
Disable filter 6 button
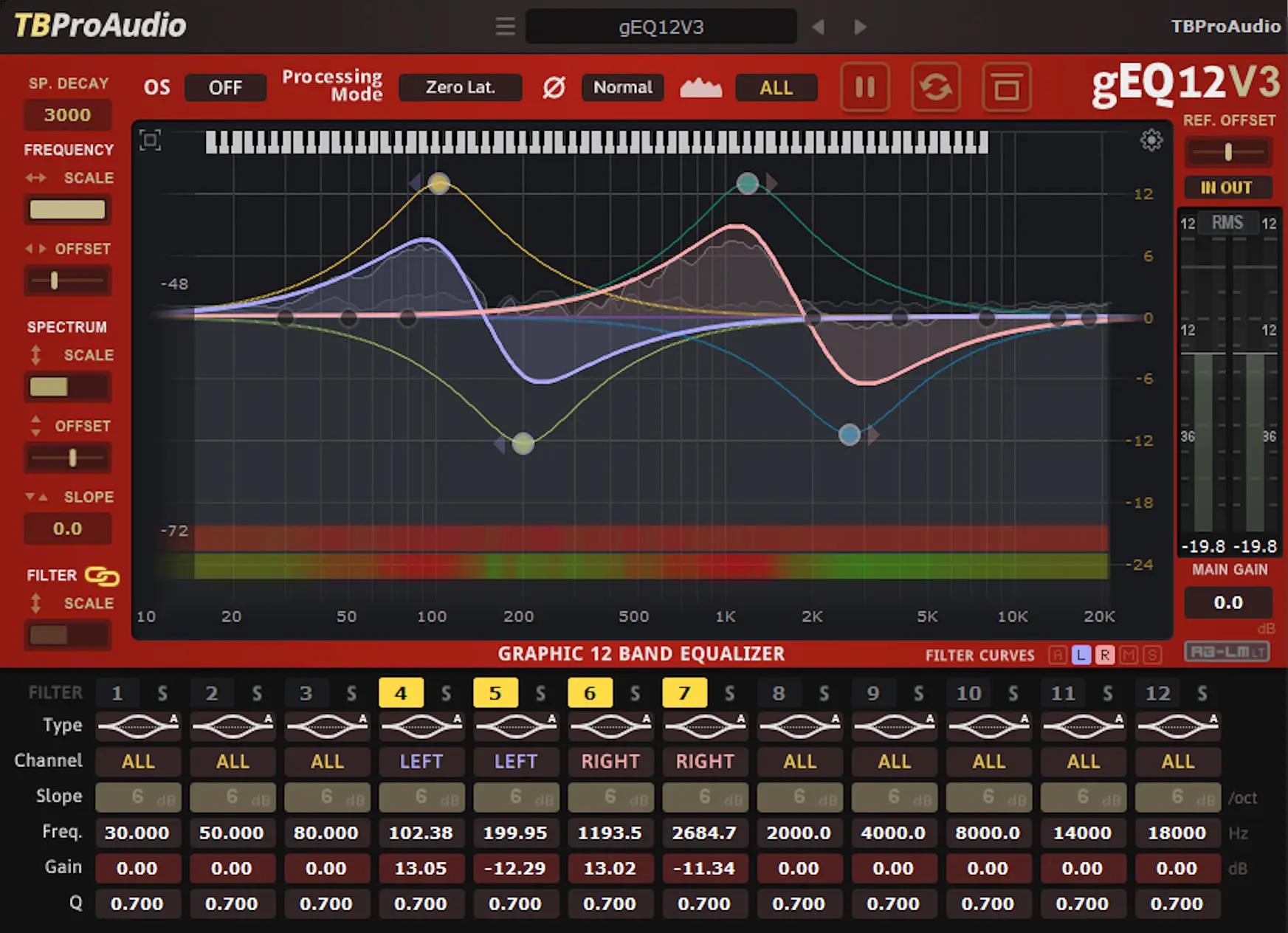click(590, 693)
